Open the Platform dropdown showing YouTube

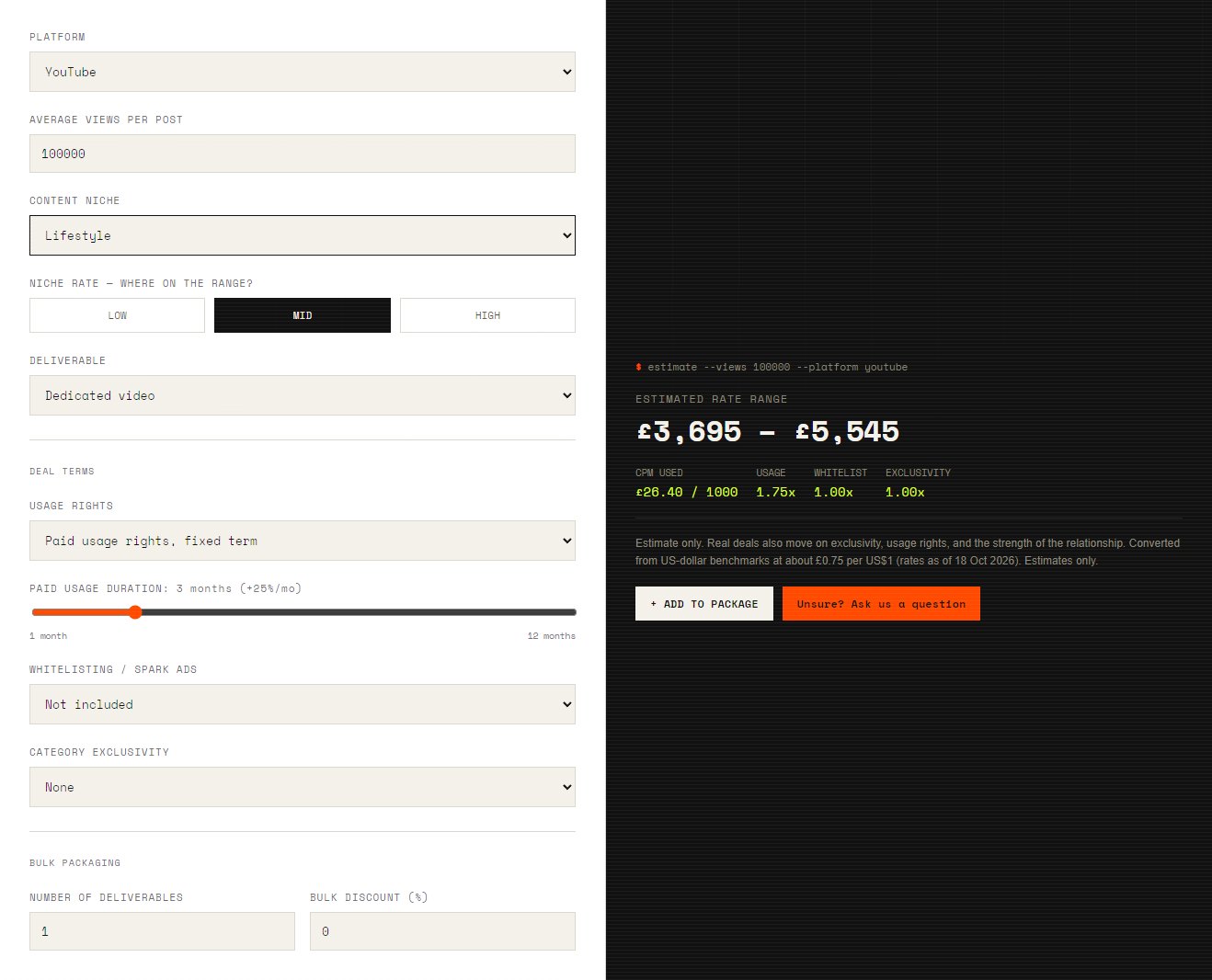coord(303,72)
